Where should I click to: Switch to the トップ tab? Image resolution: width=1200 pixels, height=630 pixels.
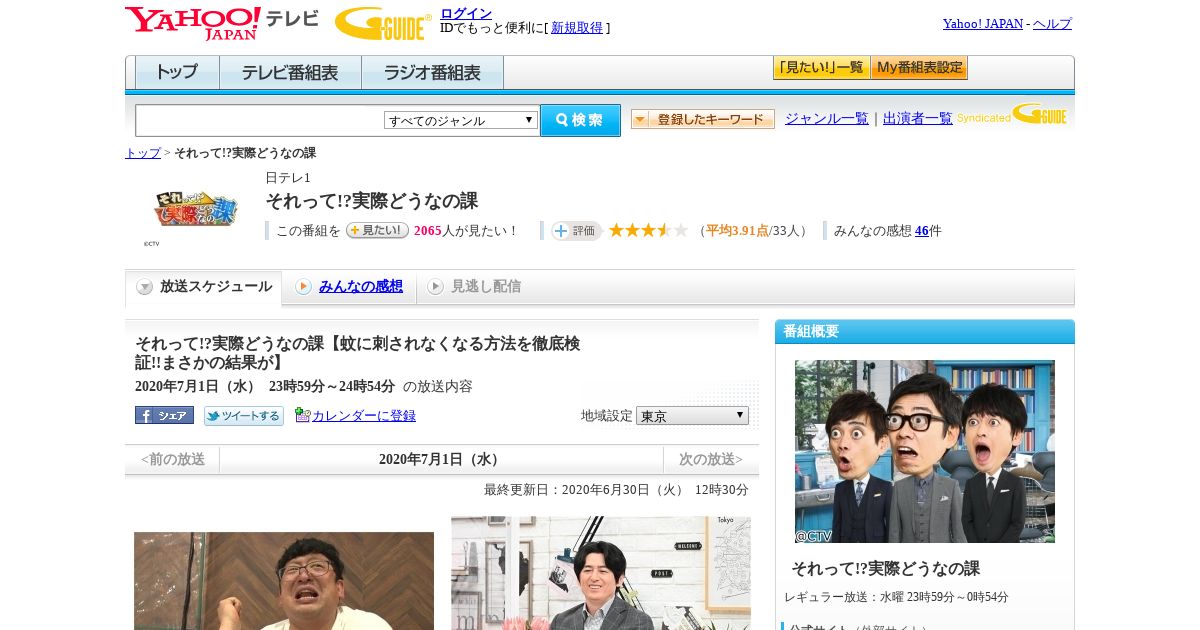point(177,72)
